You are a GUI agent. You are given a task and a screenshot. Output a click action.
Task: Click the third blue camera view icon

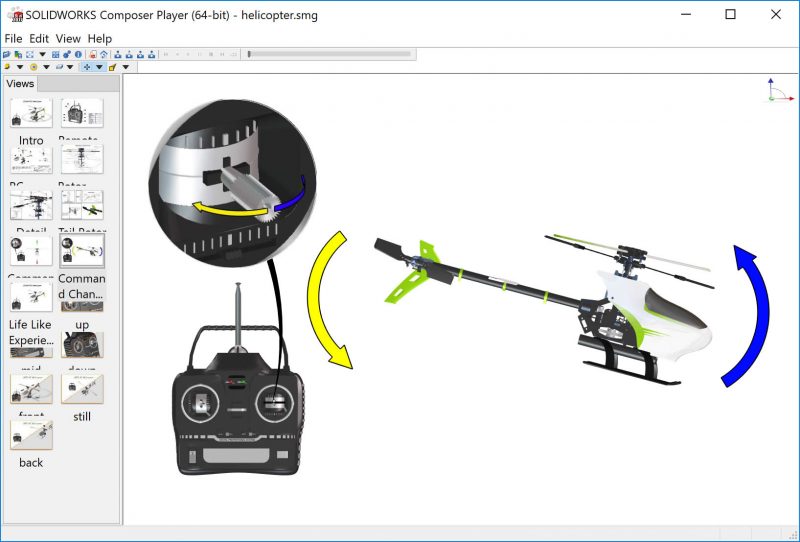[x=140, y=55]
